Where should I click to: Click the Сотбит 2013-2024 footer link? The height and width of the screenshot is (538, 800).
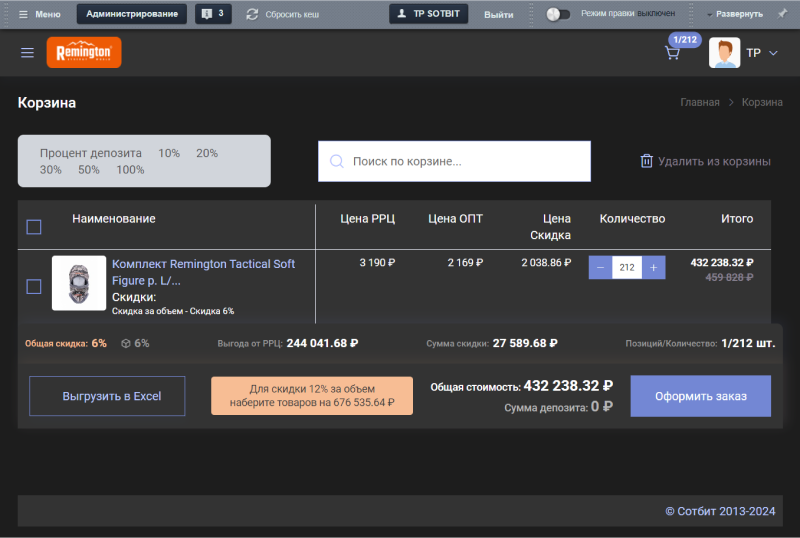pyautogui.click(x=720, y=511)
